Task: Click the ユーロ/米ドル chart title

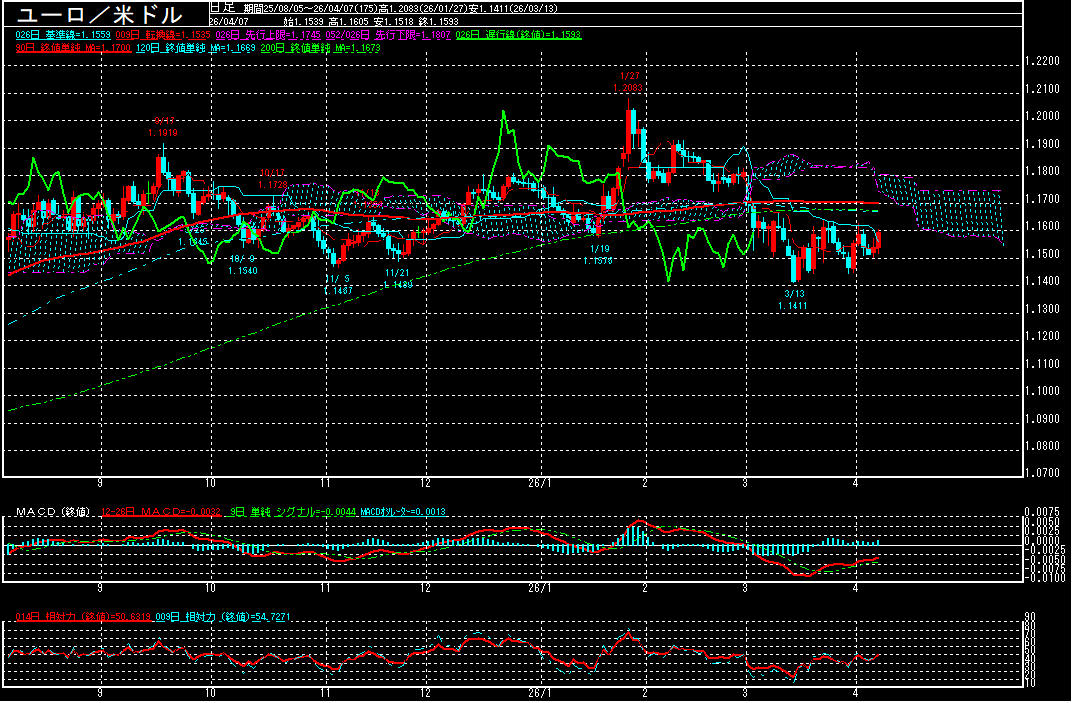Action: tap(100, 15)
